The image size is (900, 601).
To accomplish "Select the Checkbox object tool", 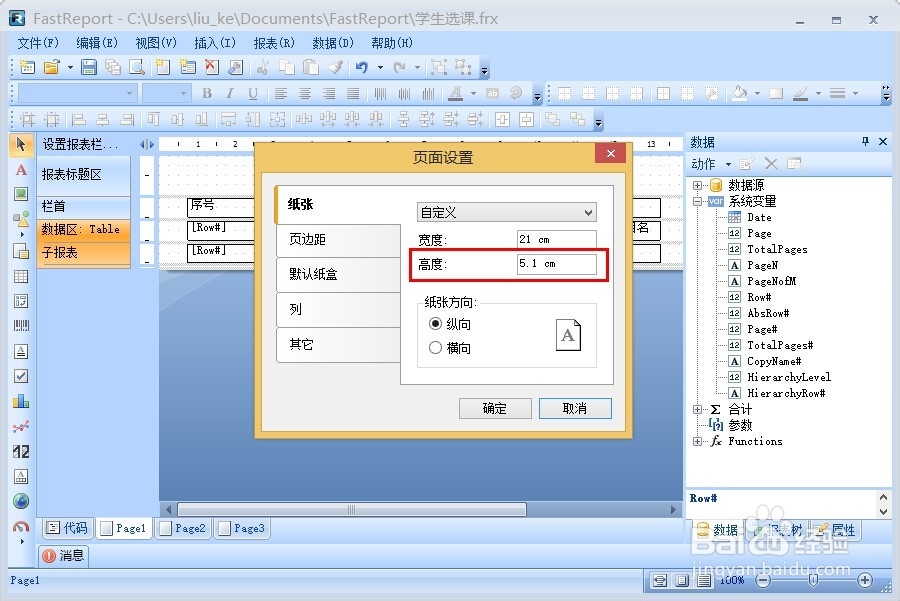I will 20,376.
